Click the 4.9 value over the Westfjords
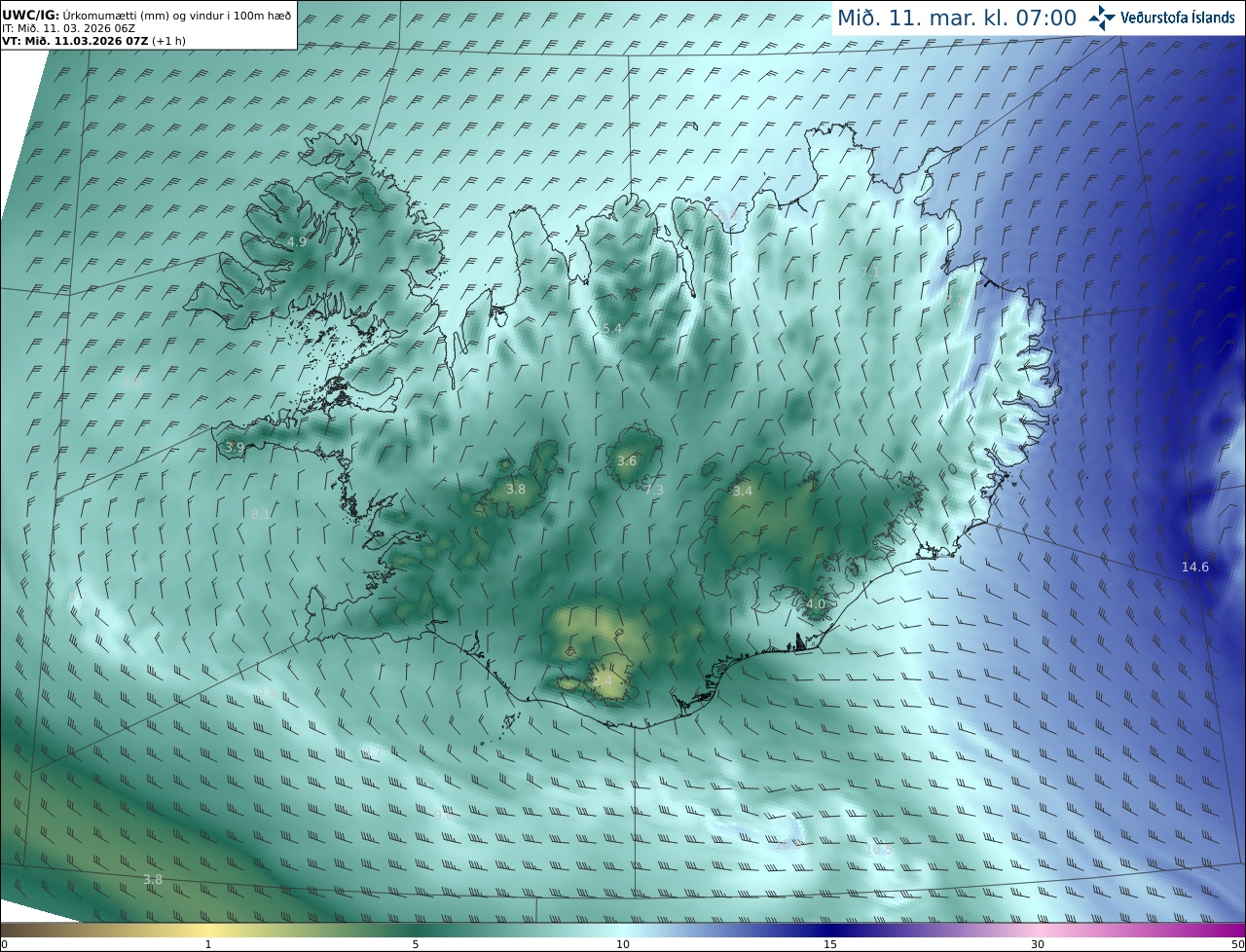Image resolution: width=1246 pixels, height=952 pixels. [x=297, y=241]
